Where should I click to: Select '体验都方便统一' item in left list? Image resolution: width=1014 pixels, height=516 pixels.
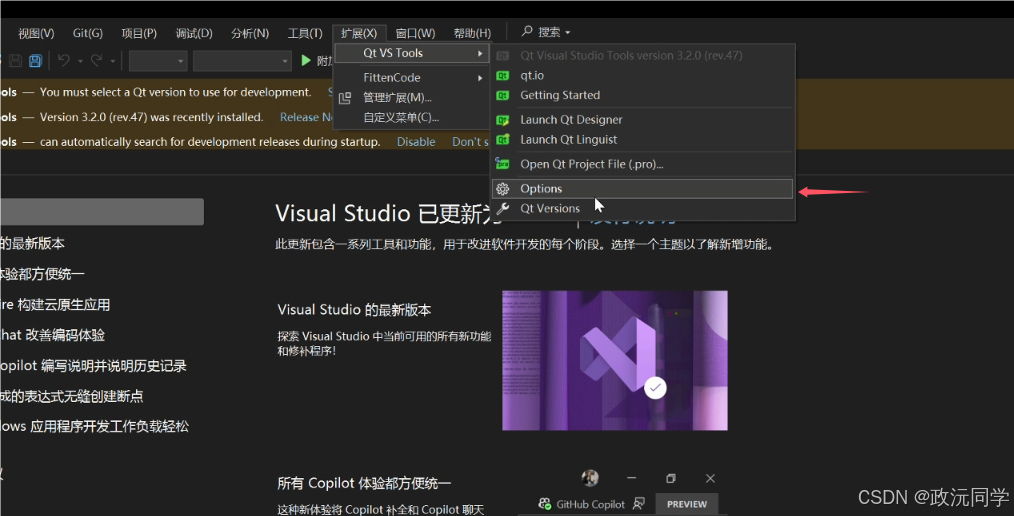(42, 274)
